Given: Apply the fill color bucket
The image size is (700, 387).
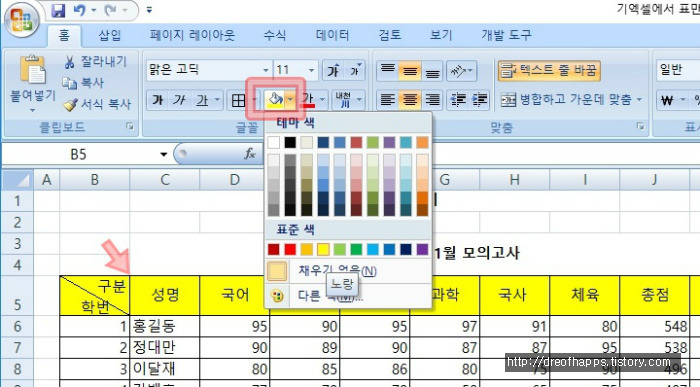Looking at the screenshot, I should 275,100.
